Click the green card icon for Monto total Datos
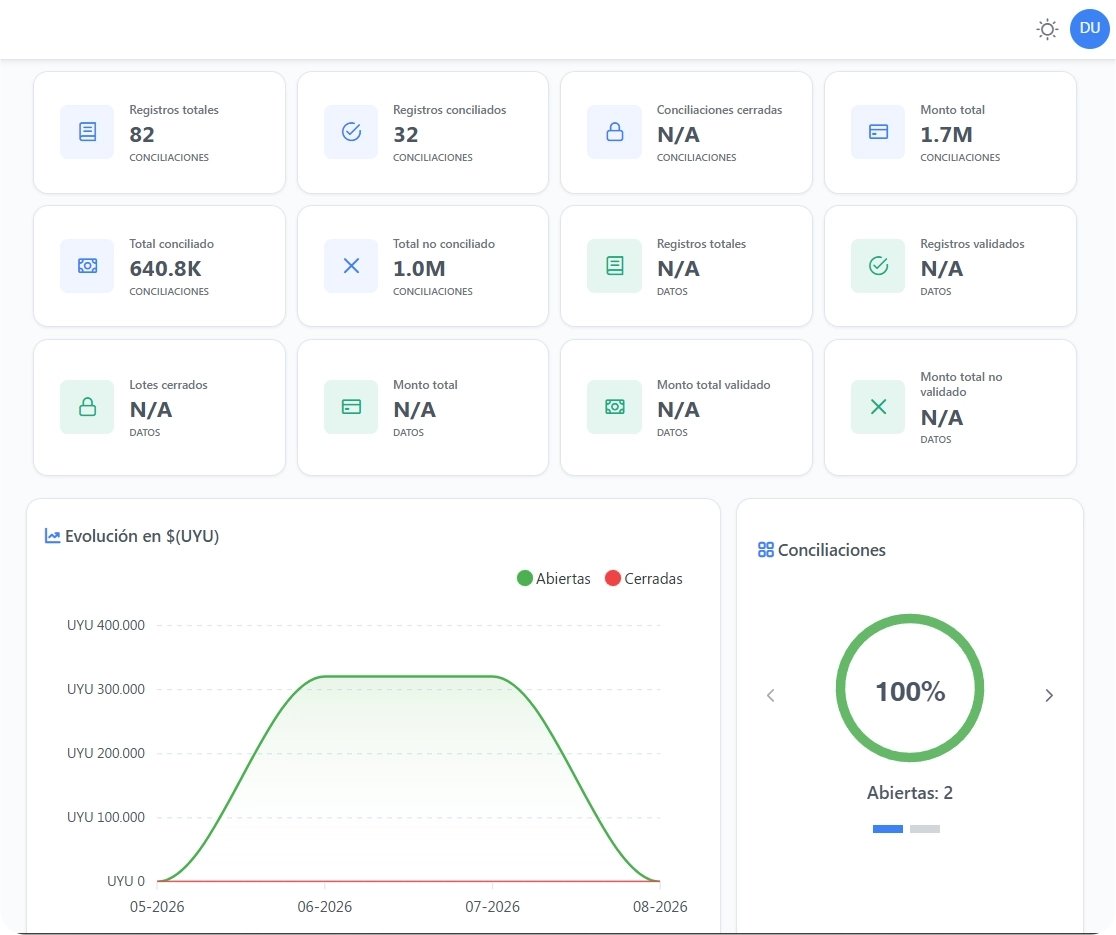This screenshot has width=1116, height=935. [x=351, y=407]
